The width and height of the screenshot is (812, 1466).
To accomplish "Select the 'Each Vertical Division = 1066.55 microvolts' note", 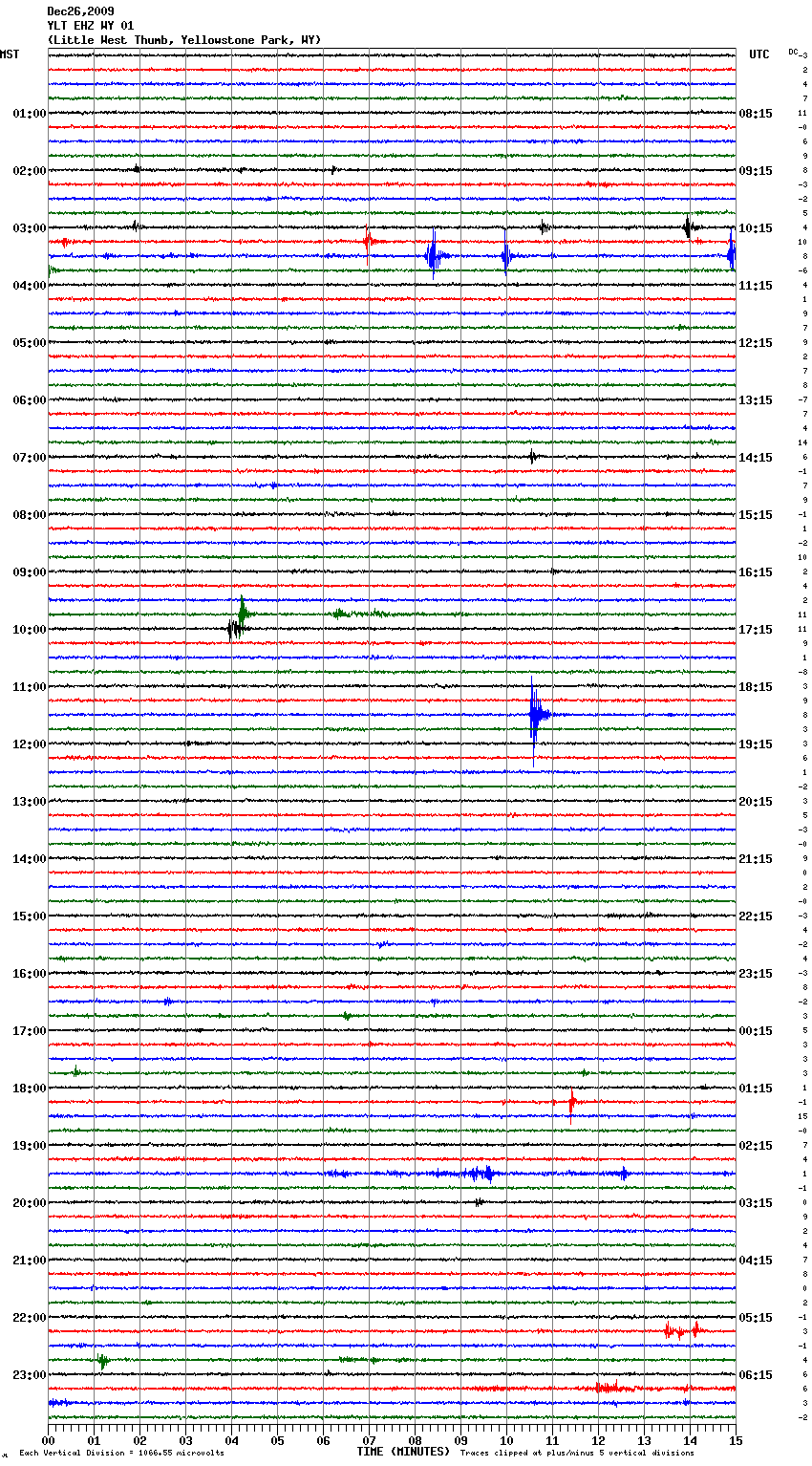I will [121, 1453].
